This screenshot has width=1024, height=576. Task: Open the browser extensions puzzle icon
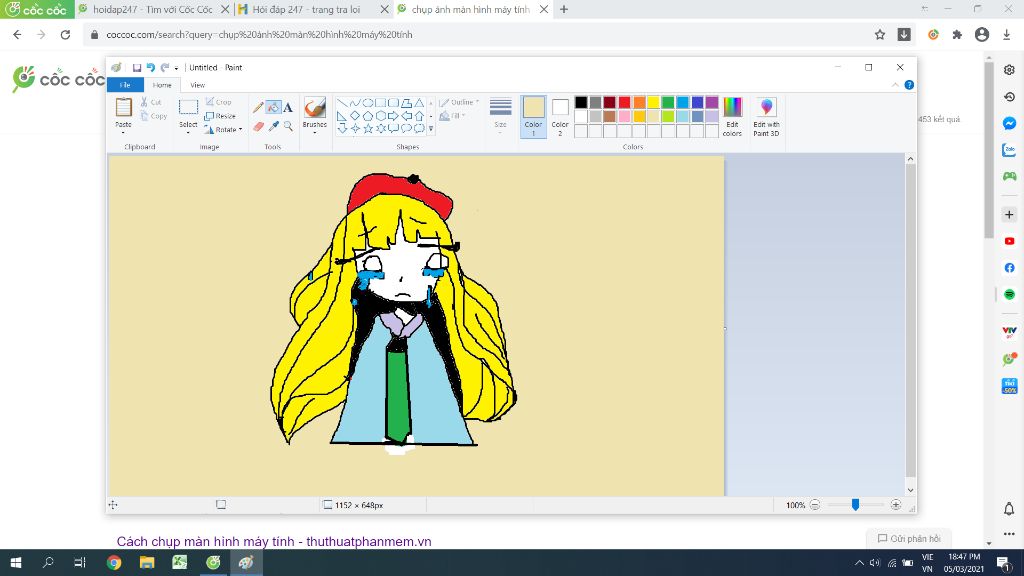tap(957, 35)
